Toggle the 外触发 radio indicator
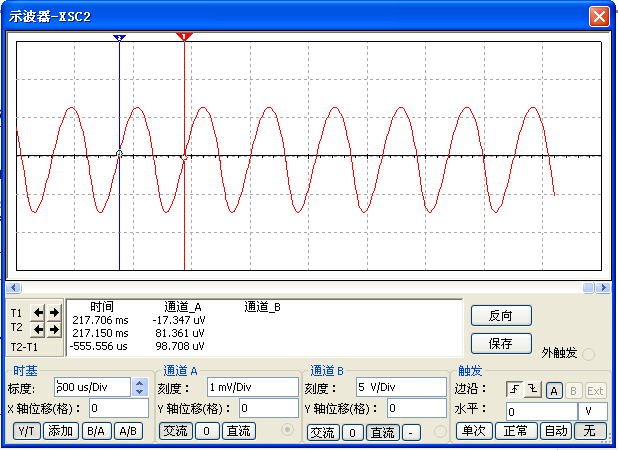This screenshot has height=450, width=618. (588, 354)
